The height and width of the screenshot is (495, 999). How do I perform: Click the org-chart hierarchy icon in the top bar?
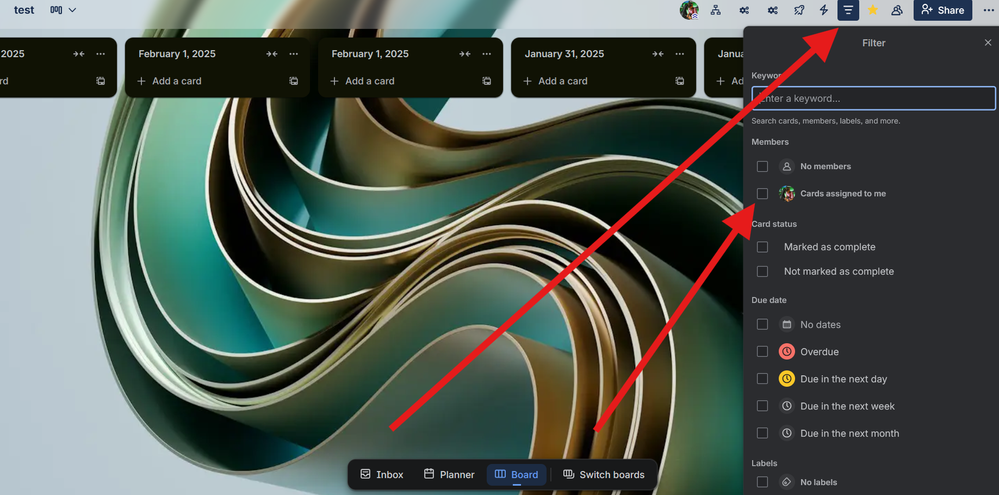715,10
